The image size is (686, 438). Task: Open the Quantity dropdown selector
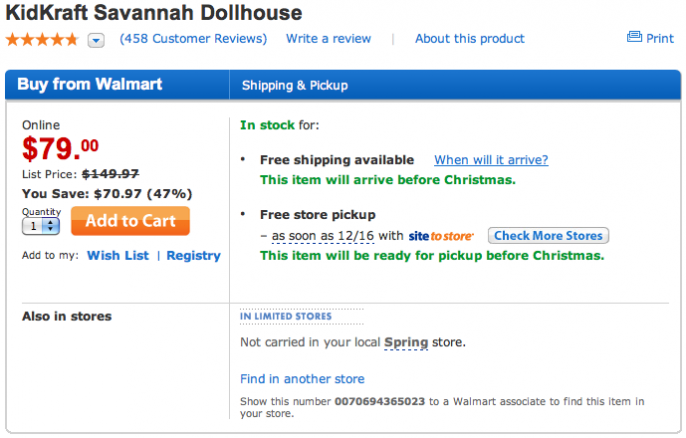pyautogui.click(x=41, y=226)
